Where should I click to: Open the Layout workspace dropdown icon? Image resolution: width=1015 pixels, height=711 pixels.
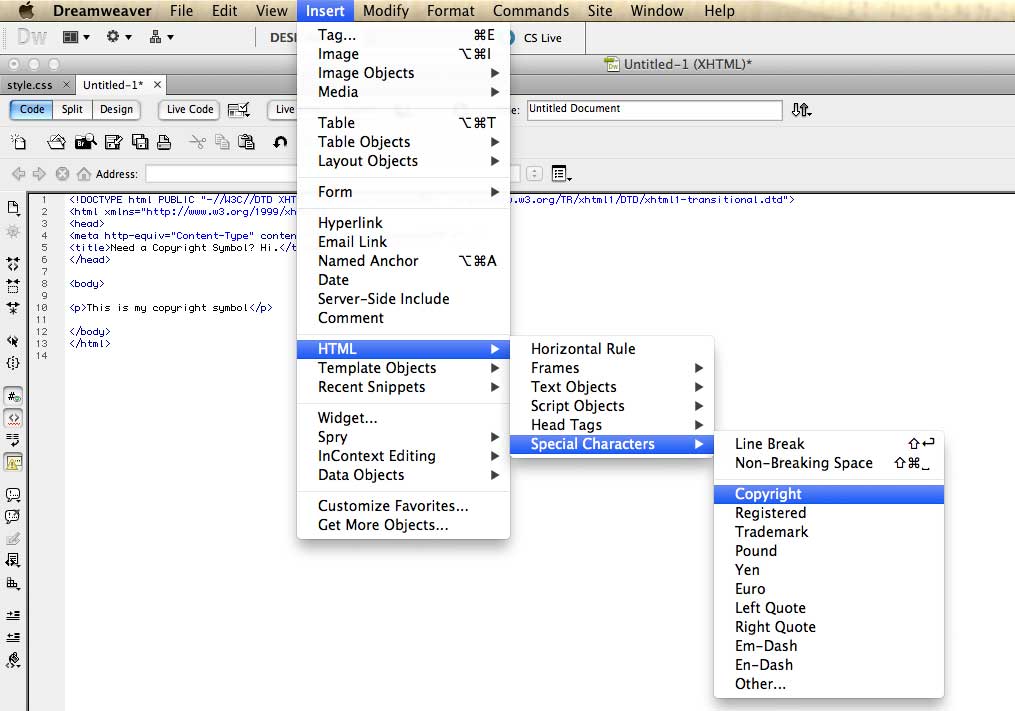coord(76,37)
